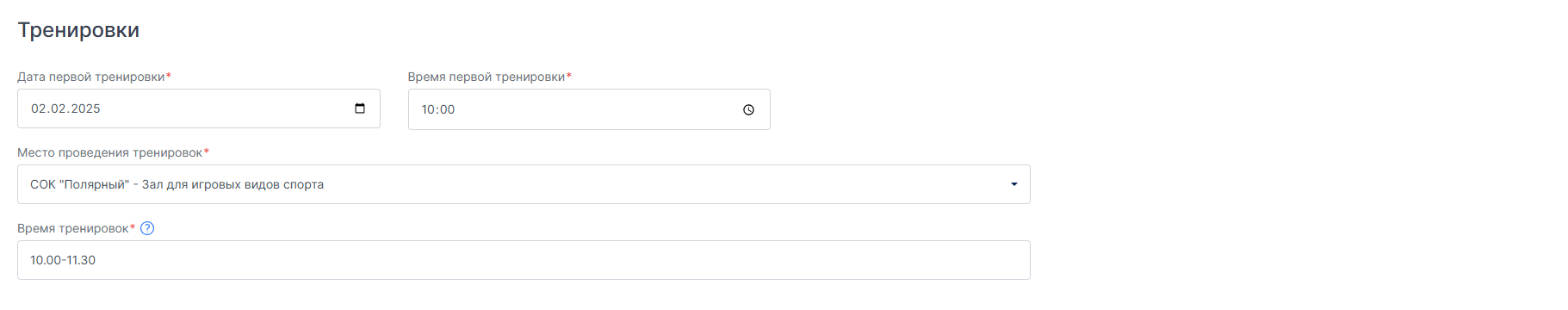Click the Время тренировок label text
The width and height of the screenshot is (1568, 310).
click(73, 228)
